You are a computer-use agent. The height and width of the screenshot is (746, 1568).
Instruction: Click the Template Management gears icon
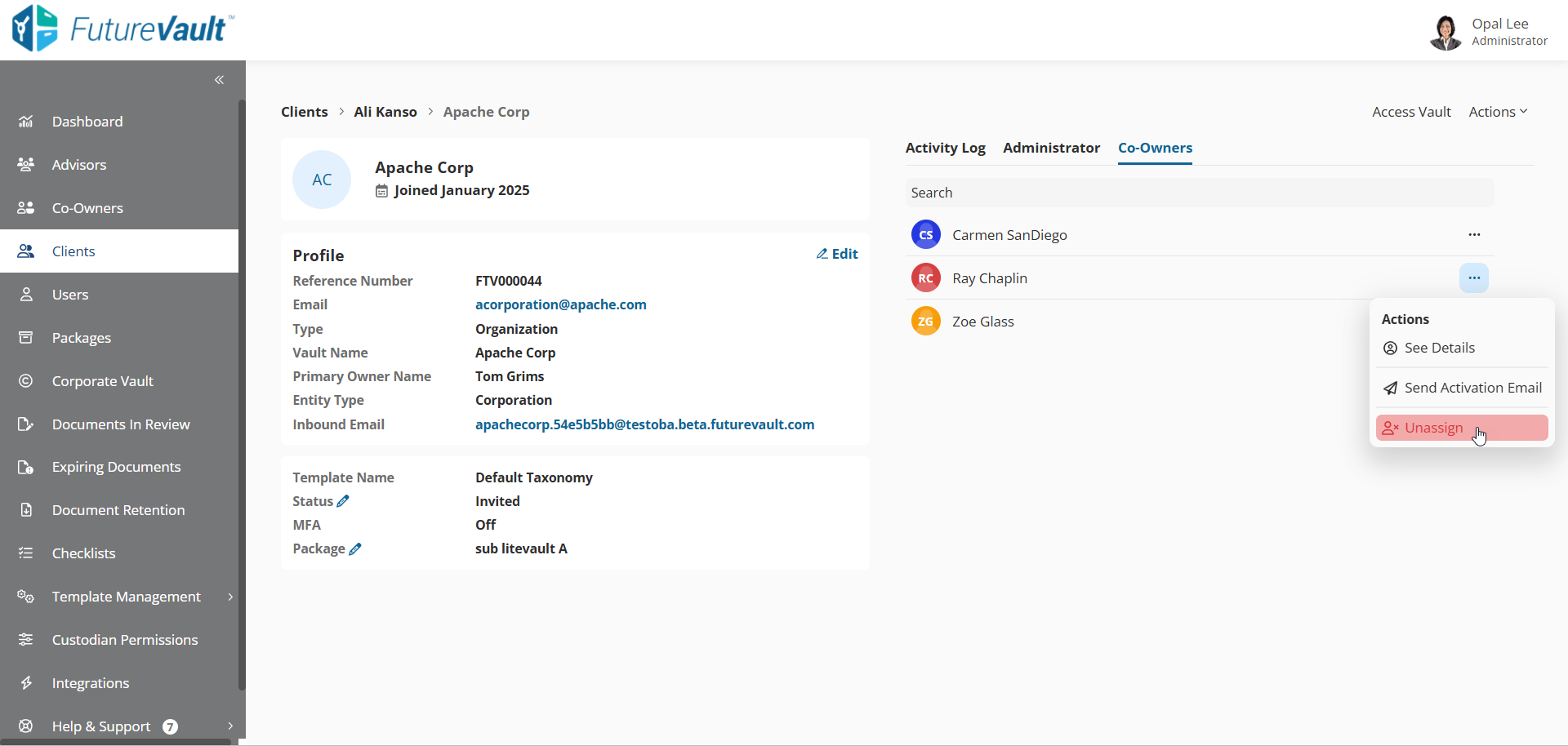[x=26, y=597]
